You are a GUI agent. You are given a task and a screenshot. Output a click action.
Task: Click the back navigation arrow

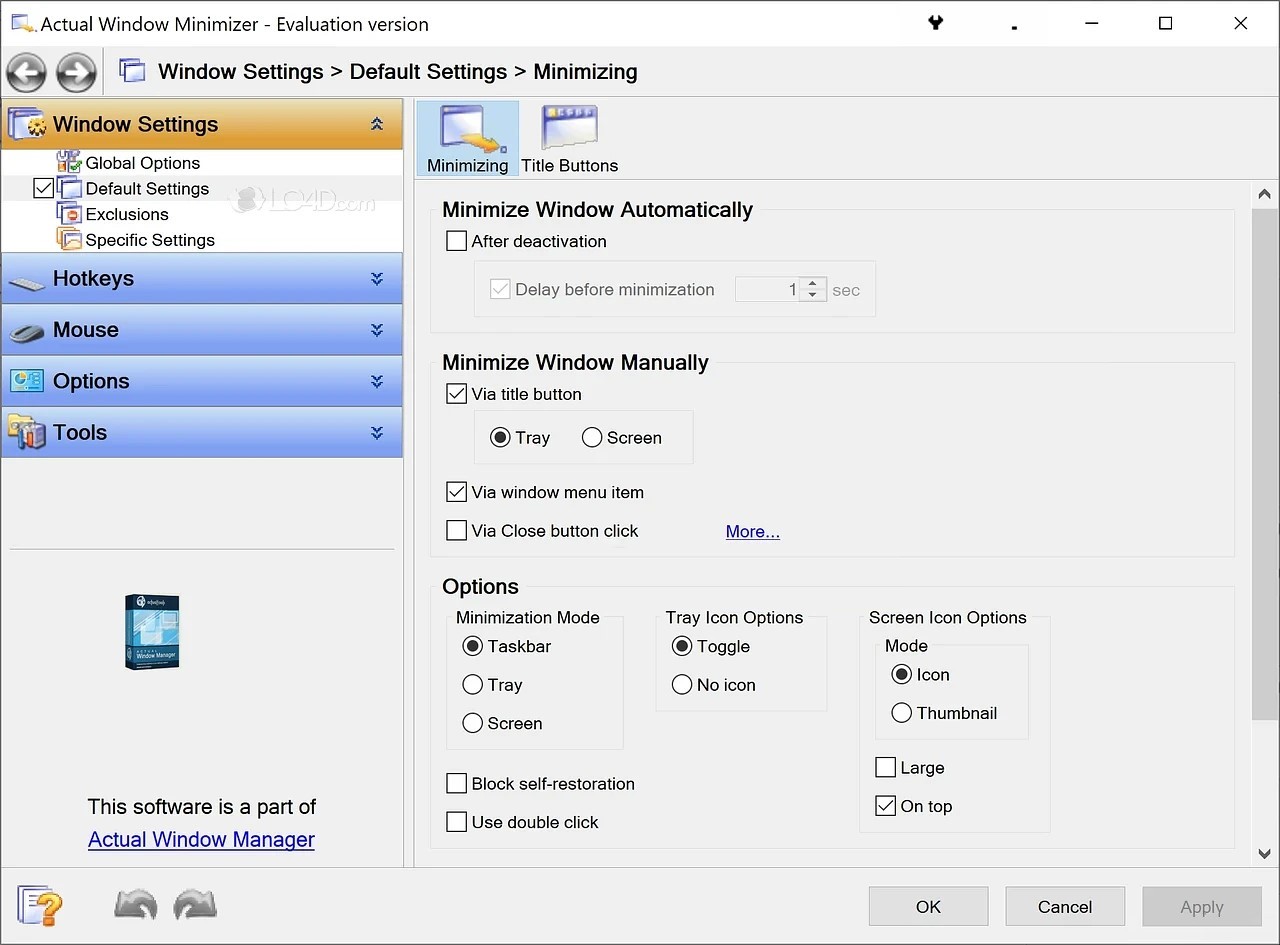(26, 71)
